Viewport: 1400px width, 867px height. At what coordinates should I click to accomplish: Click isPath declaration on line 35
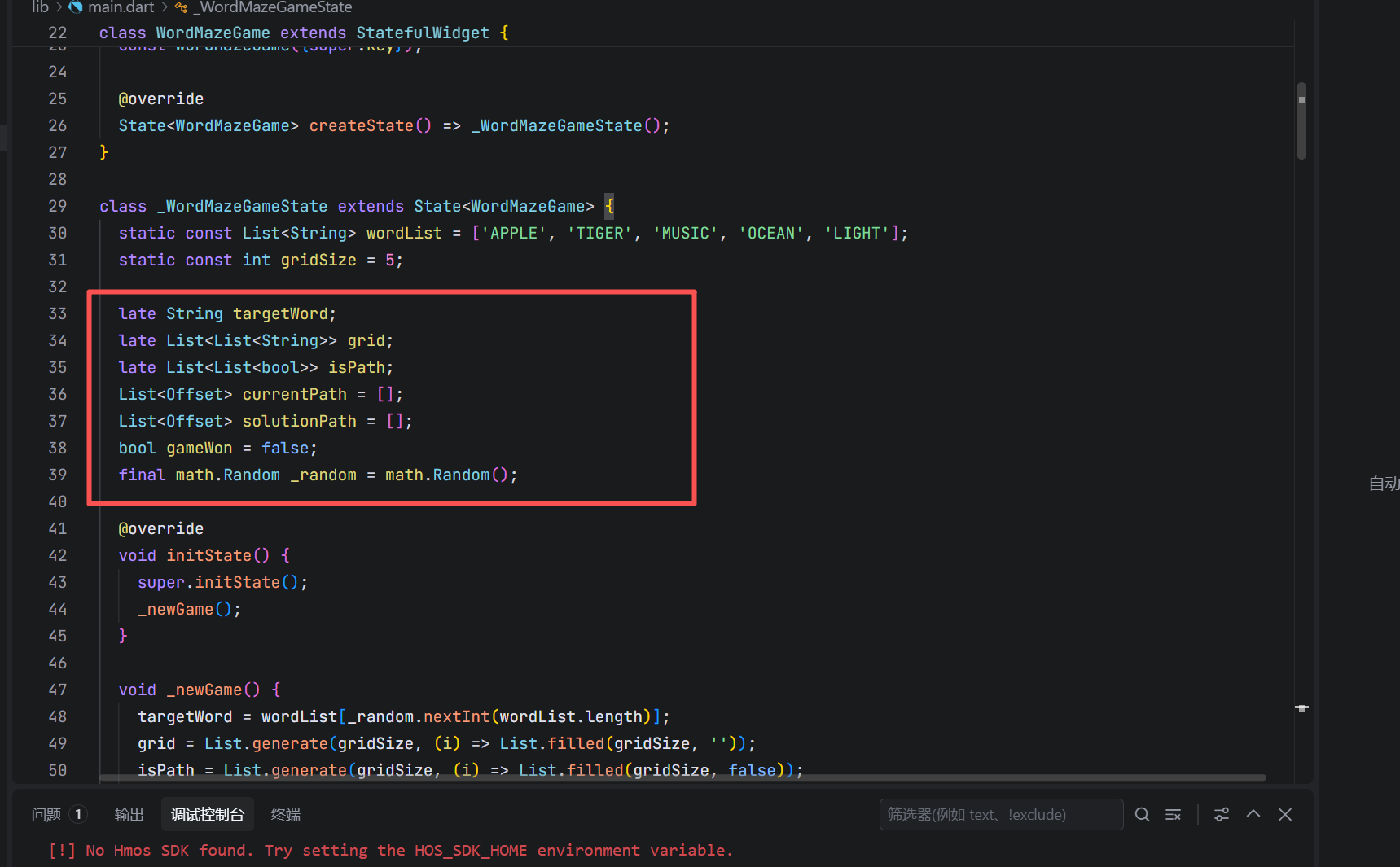[356, 367]
